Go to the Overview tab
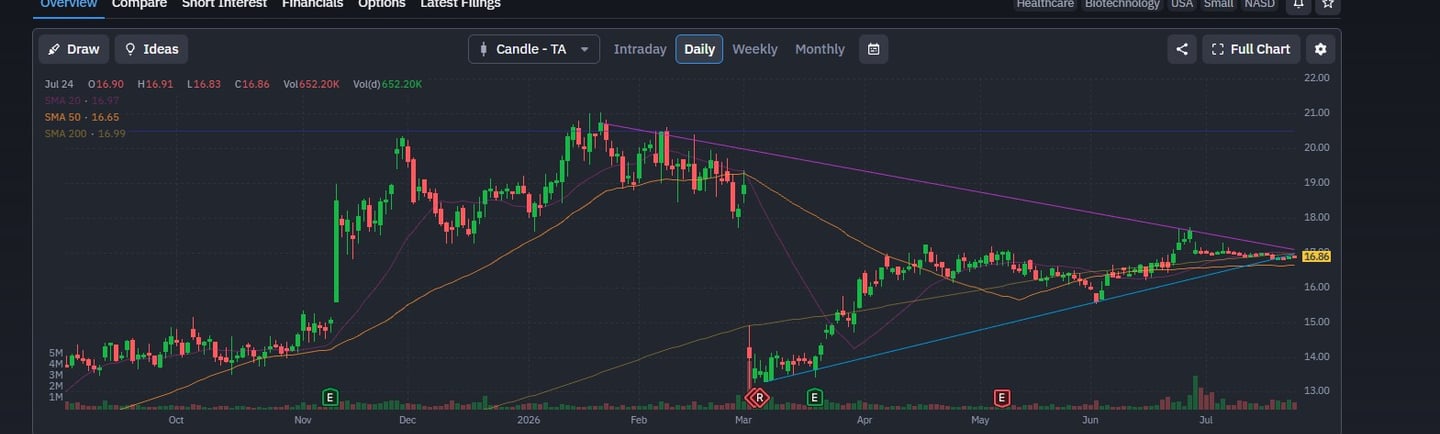The width and height of the screenshot is (1440, 434). (68, 4)
